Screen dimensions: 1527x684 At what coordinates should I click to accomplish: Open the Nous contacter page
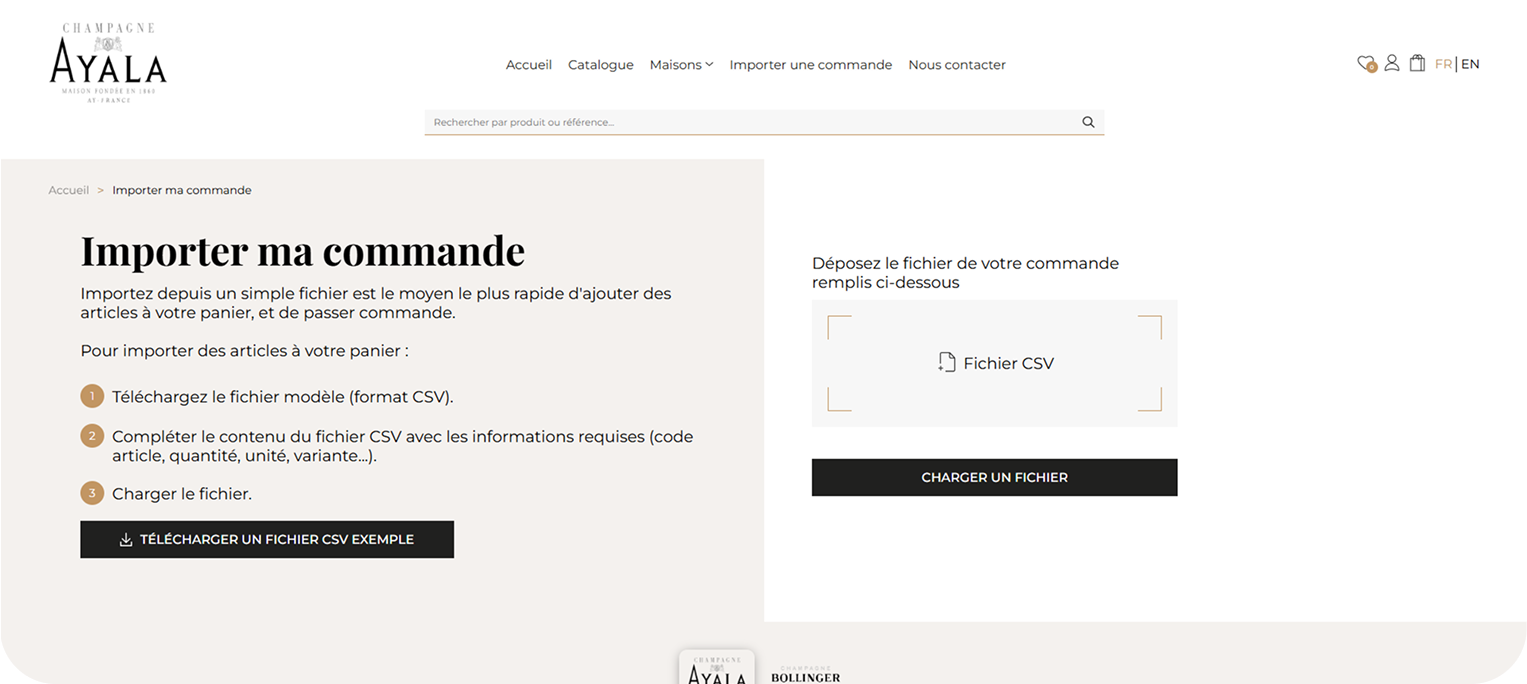pyautogui.click(x=957, y=65)
